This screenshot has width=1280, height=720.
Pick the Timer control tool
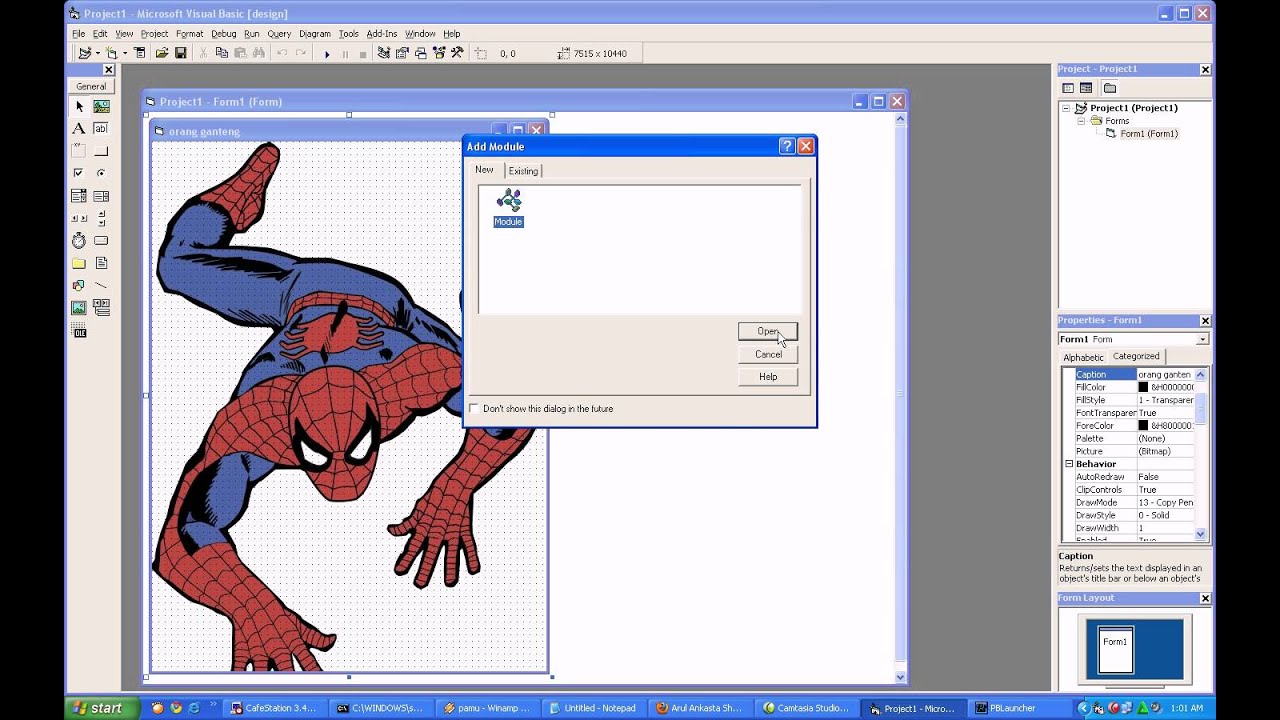[x=79, y=241]
